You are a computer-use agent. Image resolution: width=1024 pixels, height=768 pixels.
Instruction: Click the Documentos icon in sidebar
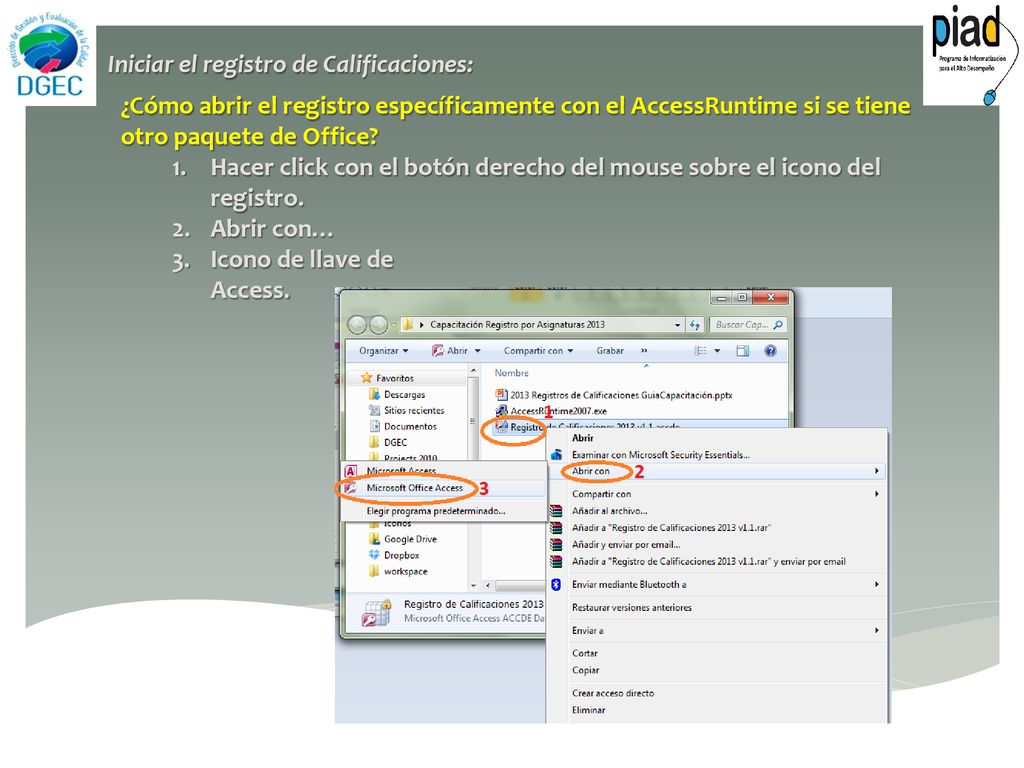click(374, 426)
